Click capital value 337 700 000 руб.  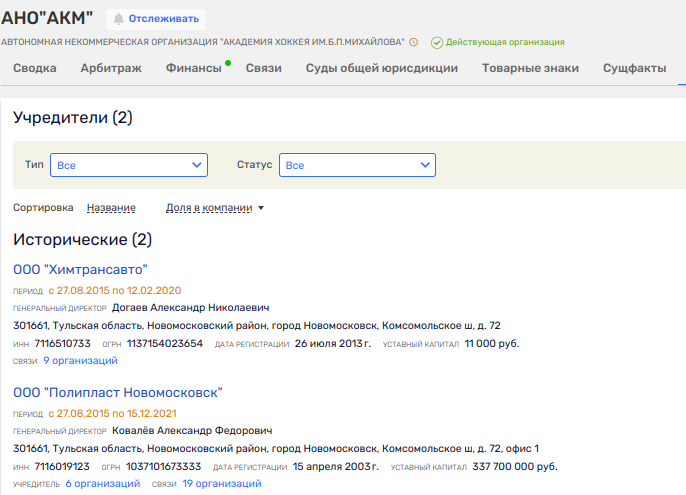[515, 467]
